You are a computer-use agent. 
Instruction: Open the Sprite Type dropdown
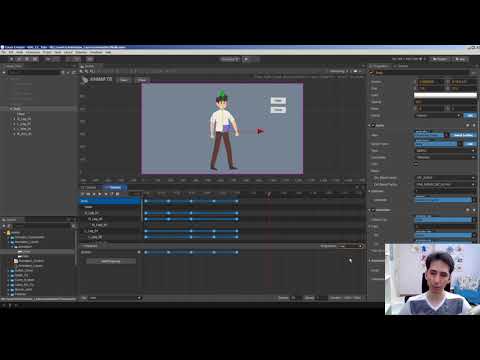(445, 151)
